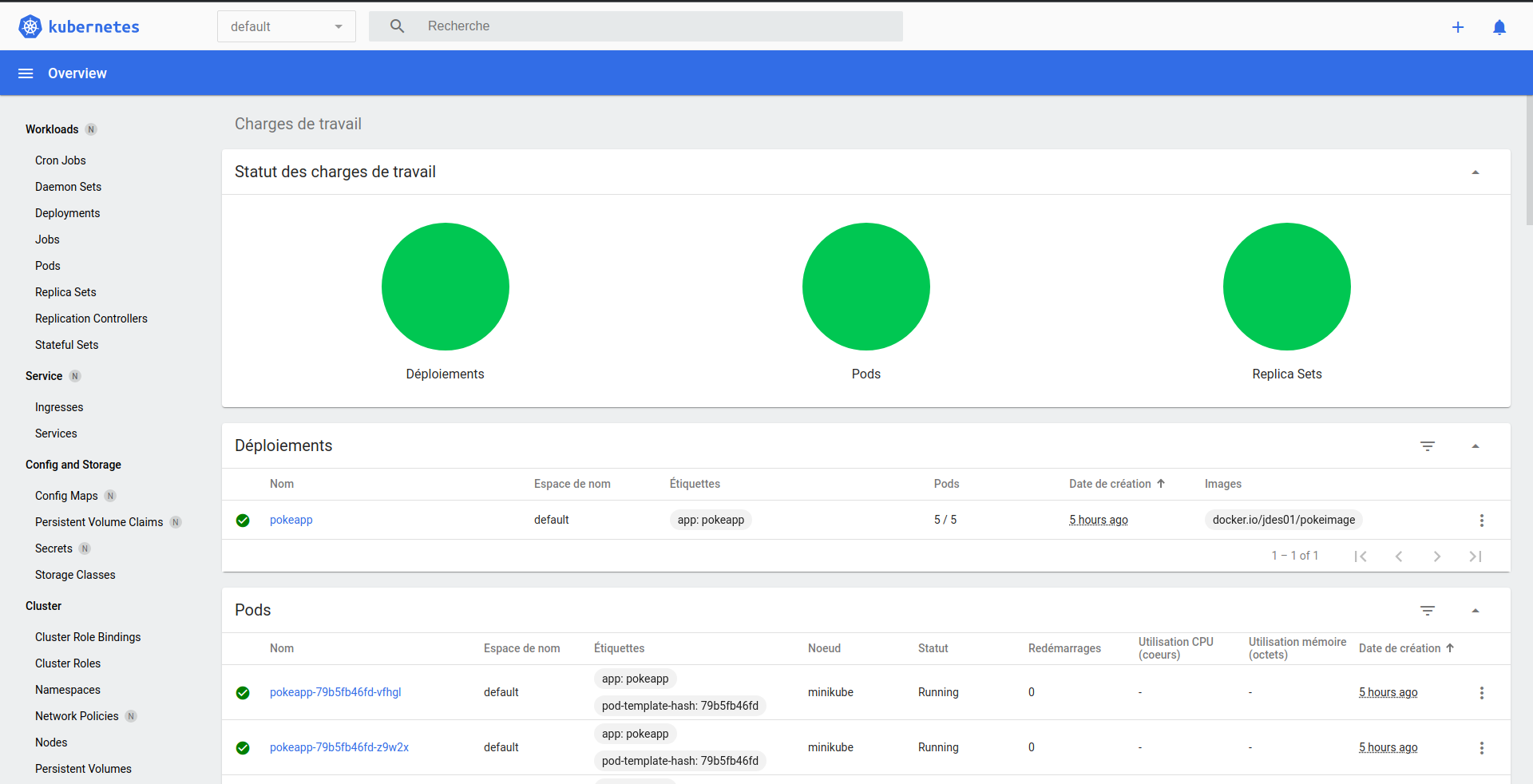1533x784 pixels.
Task: Open filter icon in Pods card
Action: 1428,611
